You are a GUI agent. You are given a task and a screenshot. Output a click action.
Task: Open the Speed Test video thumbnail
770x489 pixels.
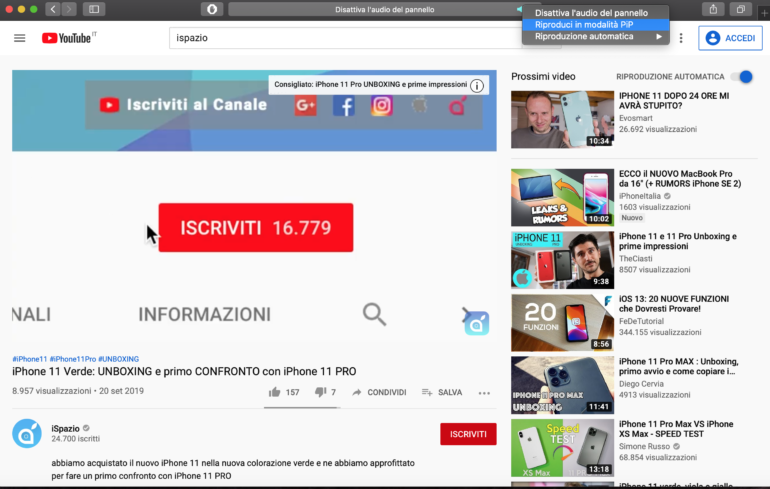click(562, 448)
